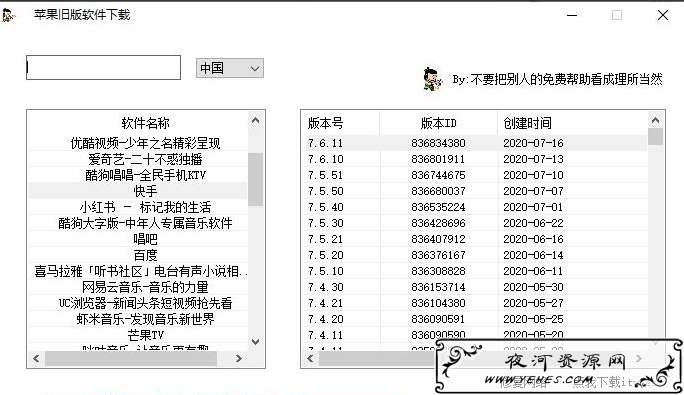Click creation date 2020-06-22
Image resolution: width=684 pixels, height=395 pixels.
(x=533, y=223)
